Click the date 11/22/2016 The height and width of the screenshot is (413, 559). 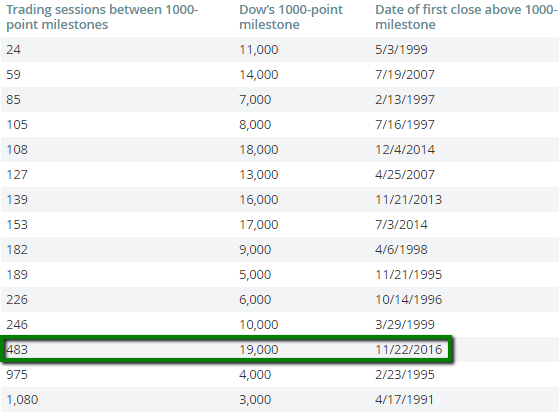coord(409,349)
